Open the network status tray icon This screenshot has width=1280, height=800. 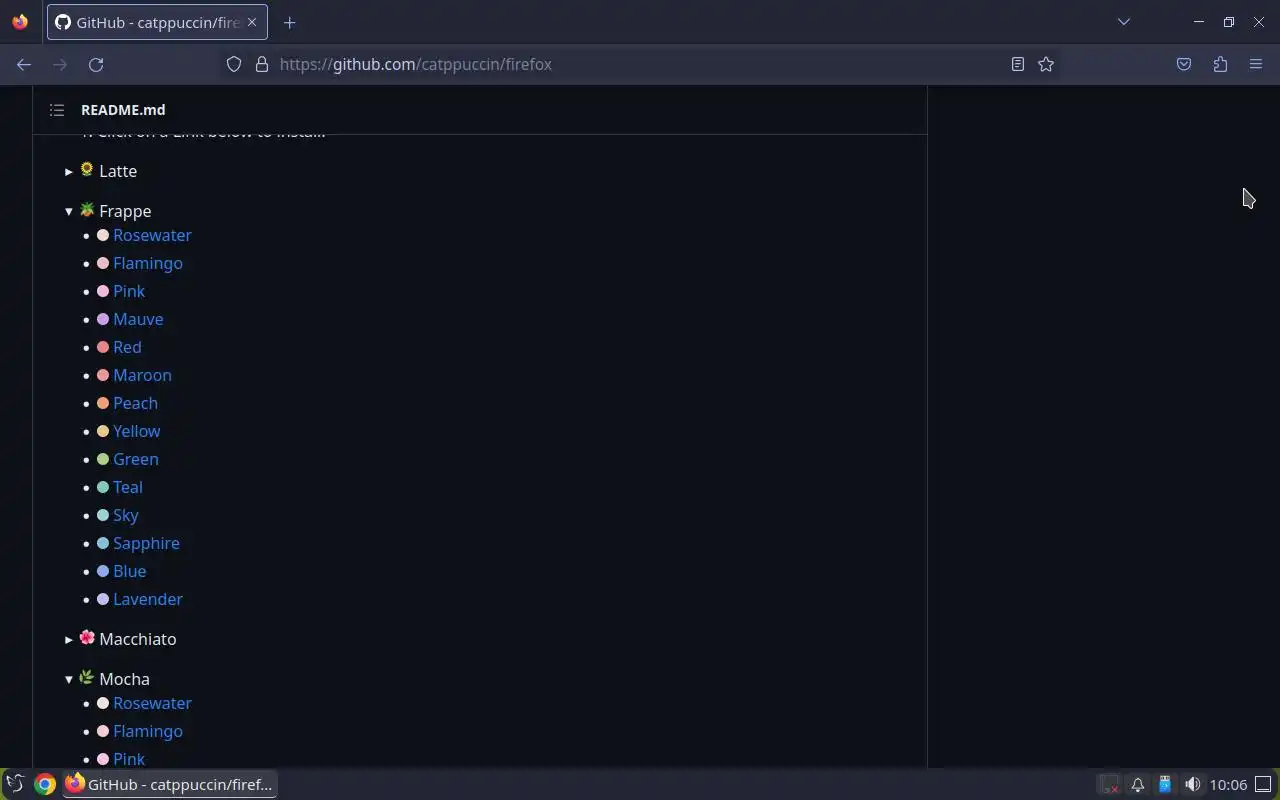pyautogui.click(x=1110, y=784)
